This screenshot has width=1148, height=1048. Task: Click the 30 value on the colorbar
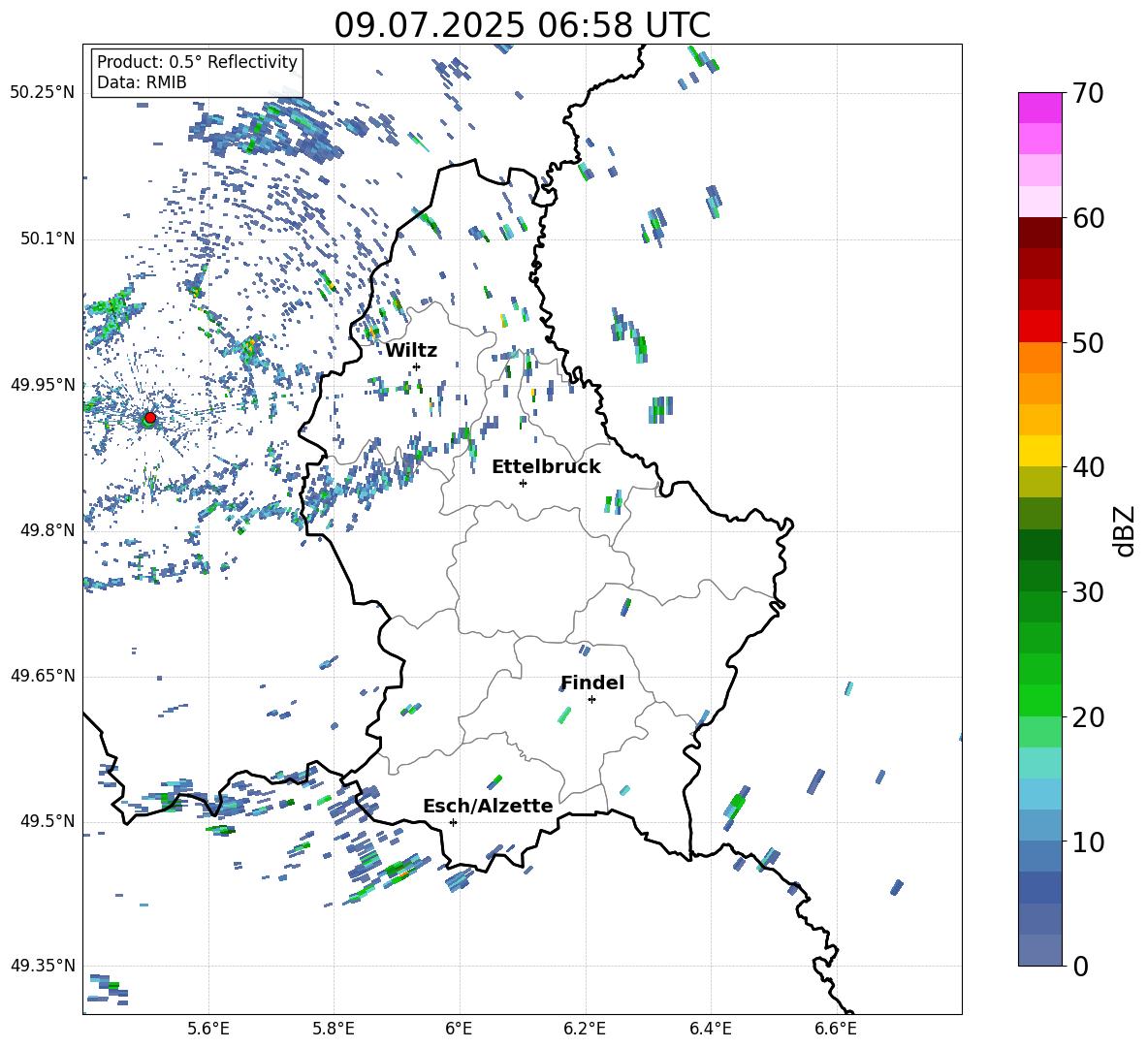[x=1088, y=592]
